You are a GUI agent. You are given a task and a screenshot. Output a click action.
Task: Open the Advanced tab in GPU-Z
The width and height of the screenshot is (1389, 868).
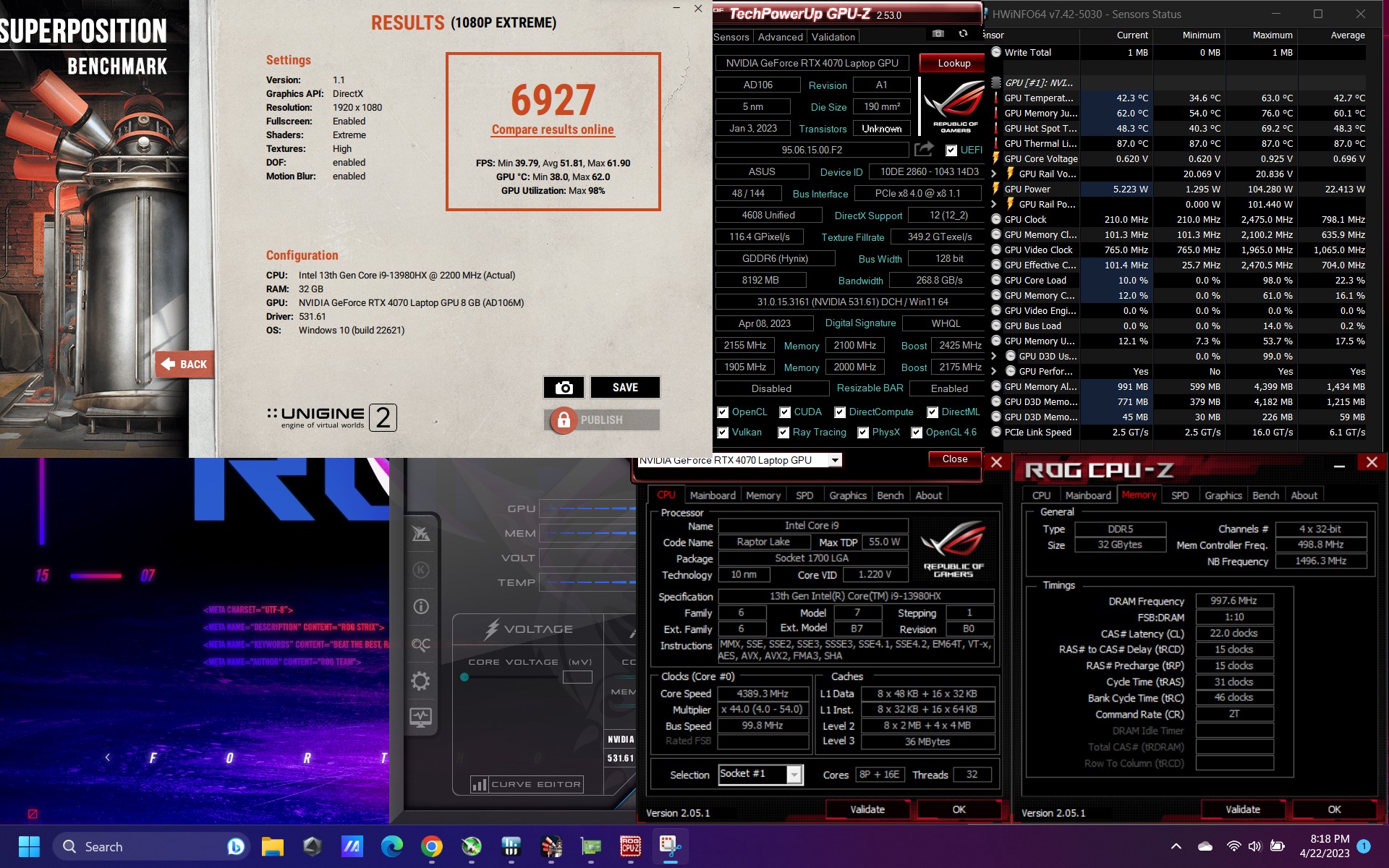[x=780, y=37]
